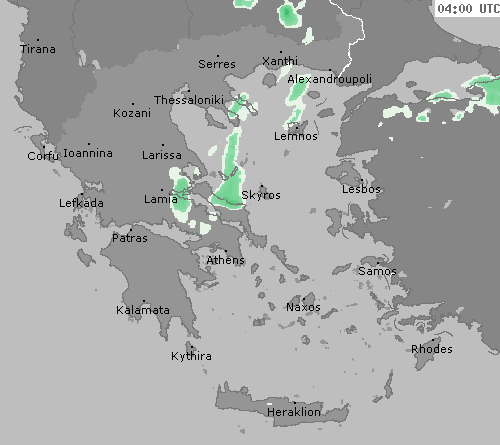The width and height of the screenshot is (500, 445).
Task: Click the Lesbos island label
Action: coord(361,189)
